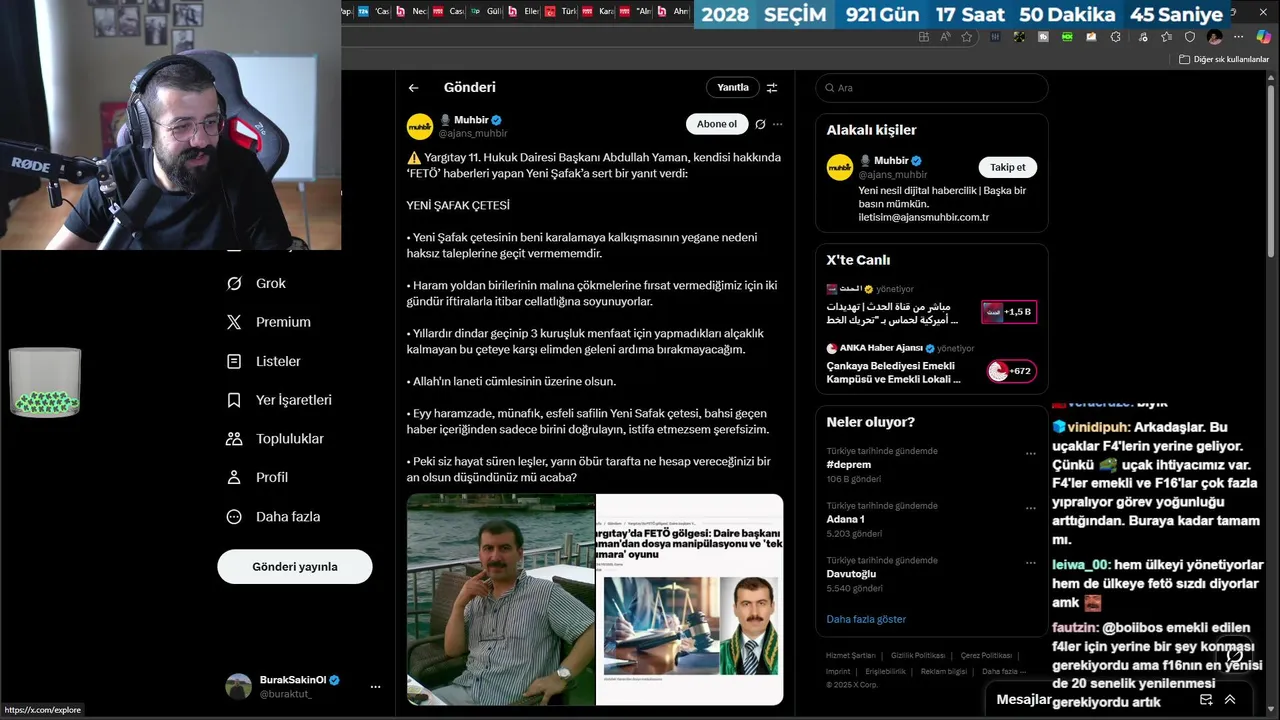Click the Çerez Politikası footer link

click(x=986, y=656)
